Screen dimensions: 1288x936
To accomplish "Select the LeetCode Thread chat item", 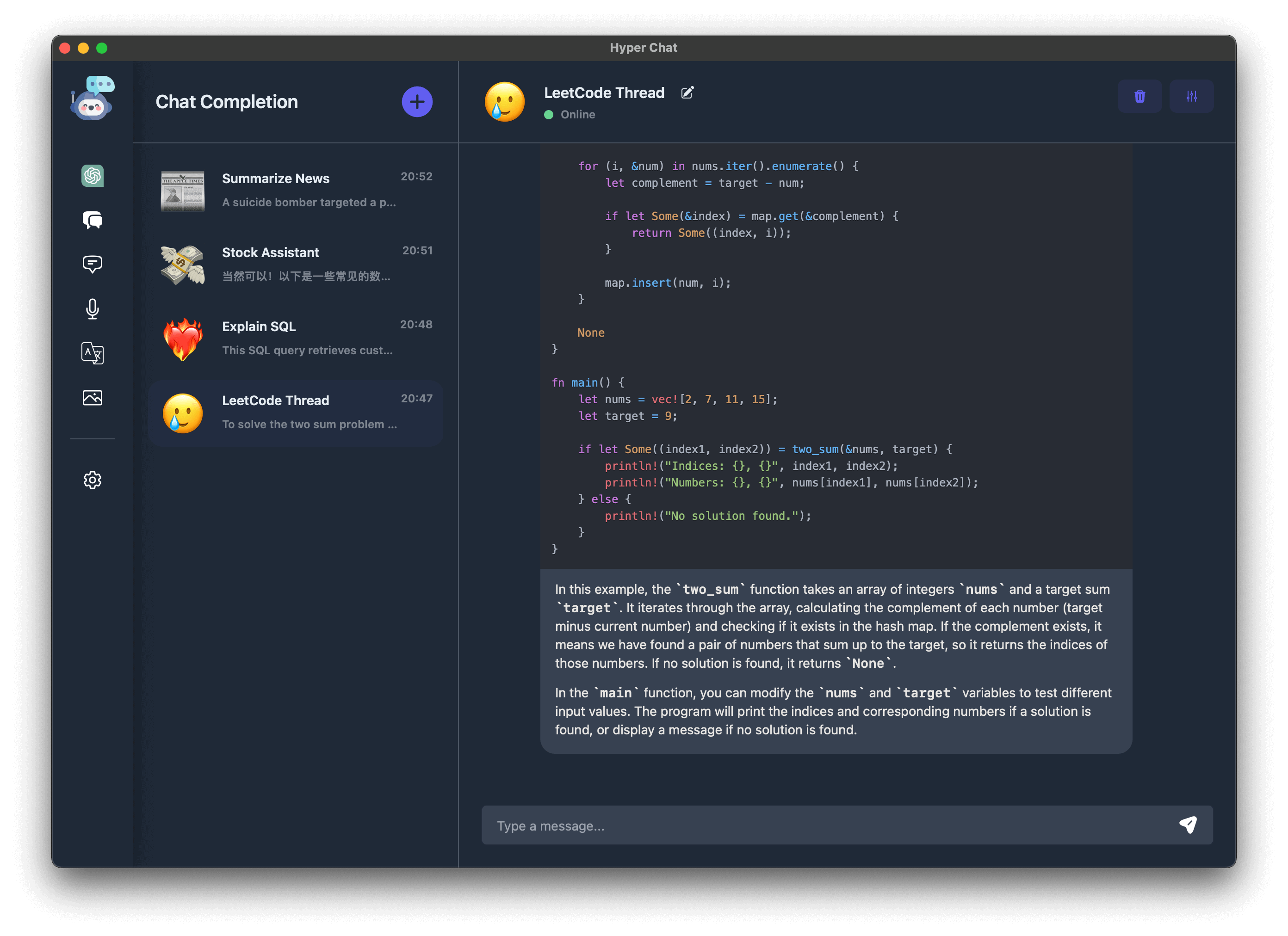I will (x=310, y=412).
